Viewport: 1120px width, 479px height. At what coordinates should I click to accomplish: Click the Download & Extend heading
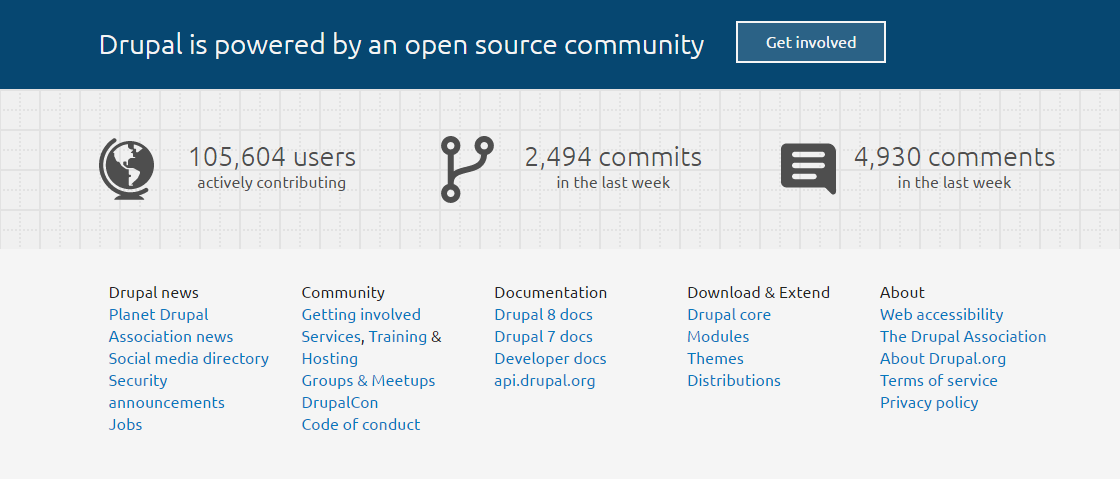click(759, 293)
